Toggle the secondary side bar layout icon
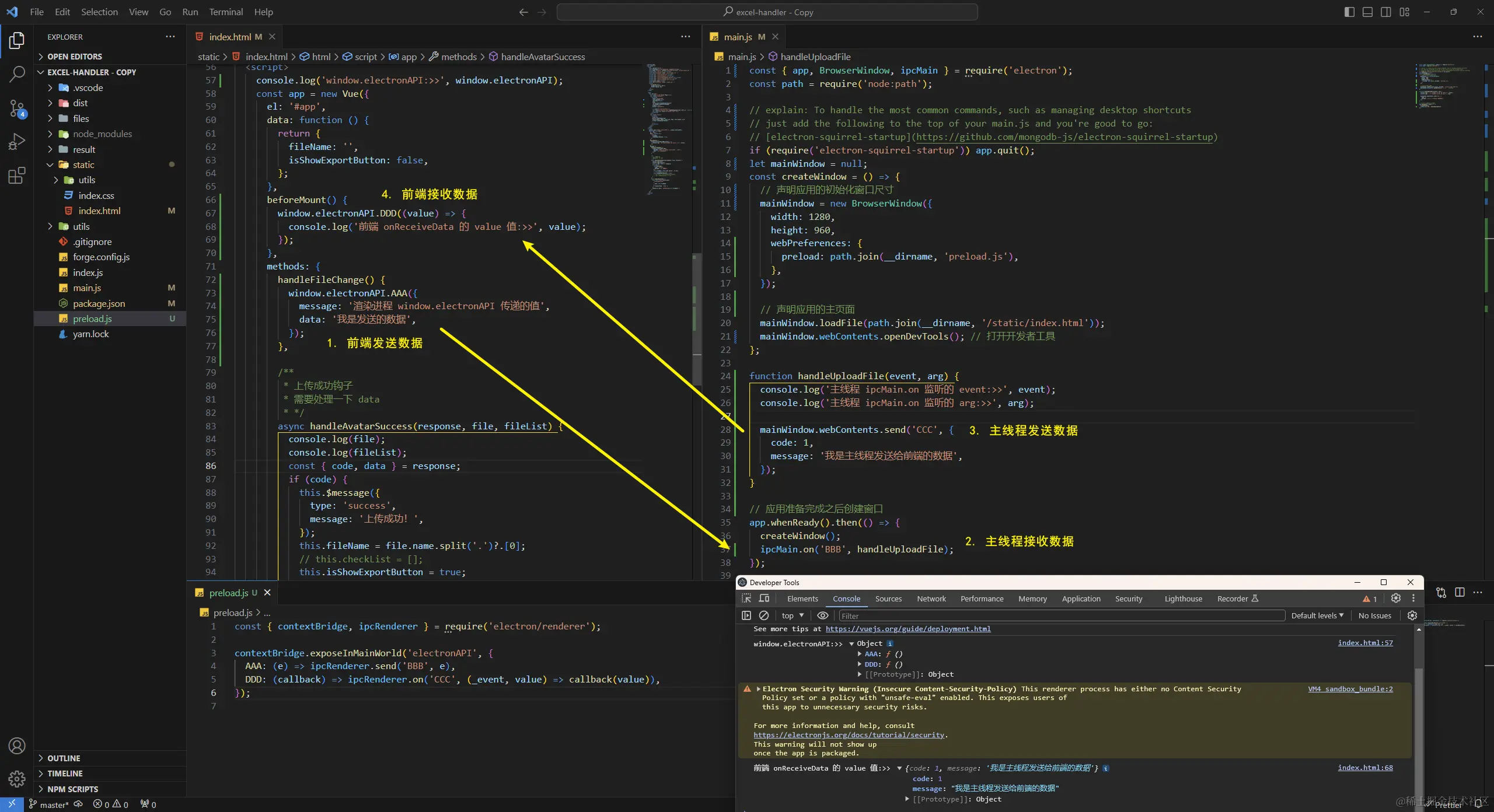 click(x=1386, y=12)
